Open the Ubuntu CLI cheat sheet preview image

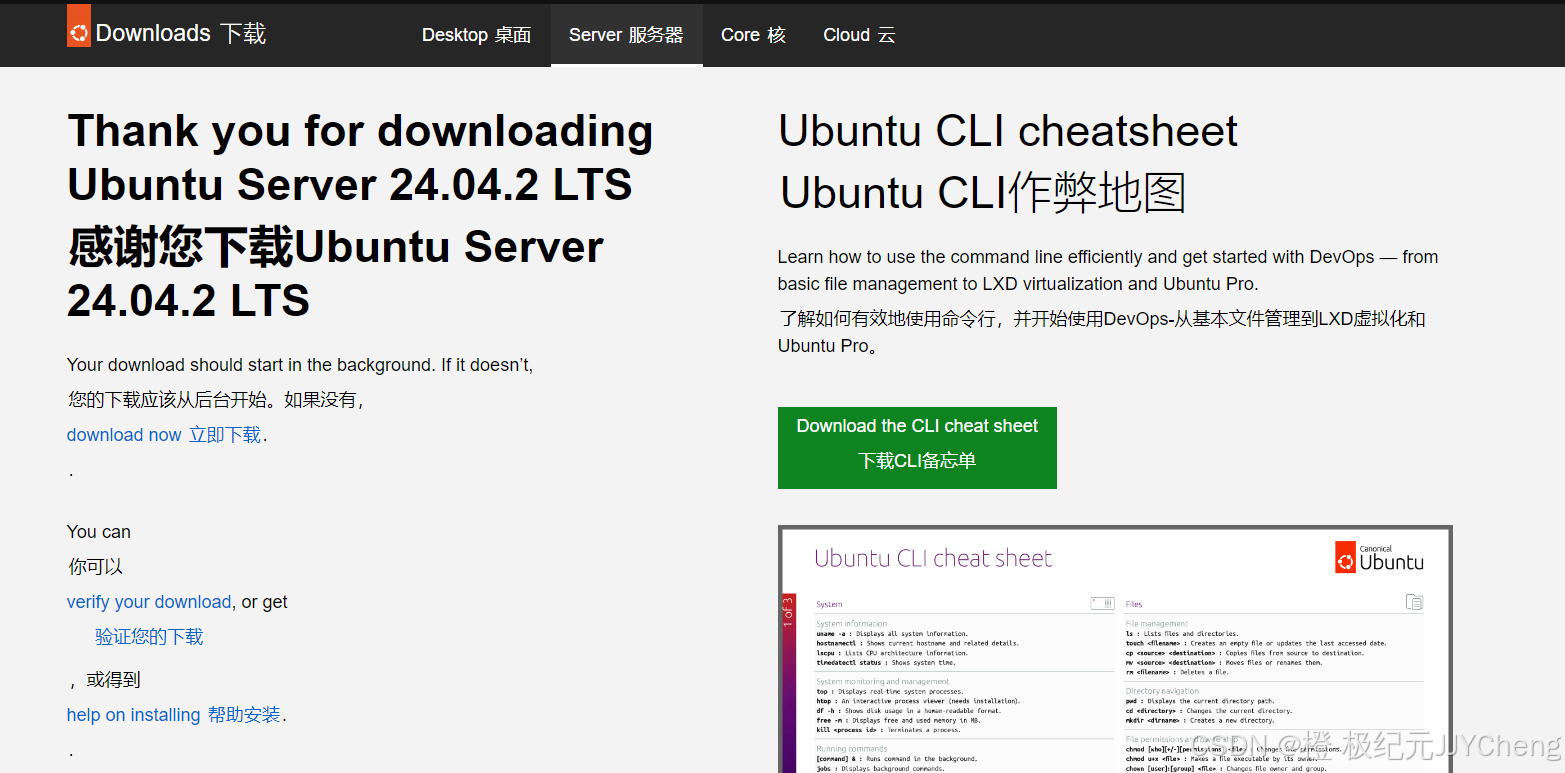tap(1115, 650)
